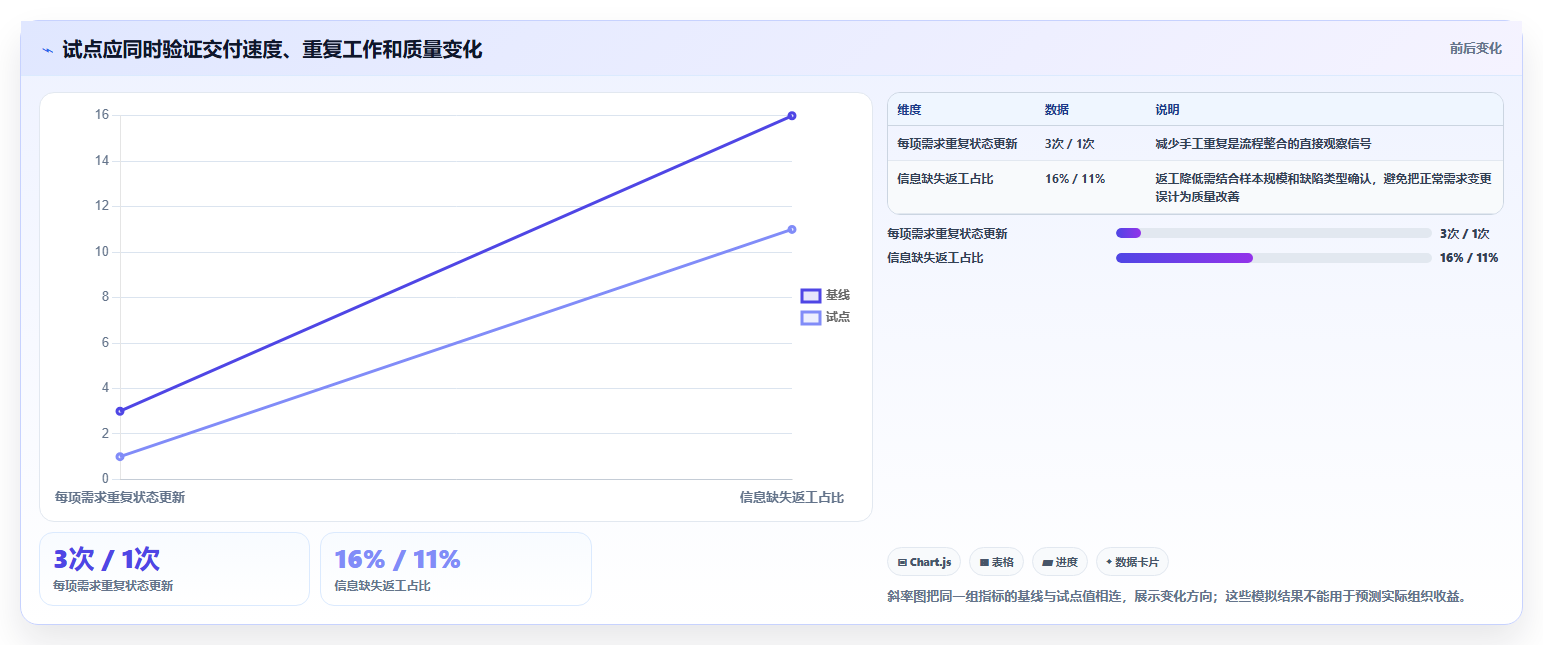This screenshot has height=645, width=1543.
Task: Select the 16% / 11% data card
Action: (x=455, y=569)
